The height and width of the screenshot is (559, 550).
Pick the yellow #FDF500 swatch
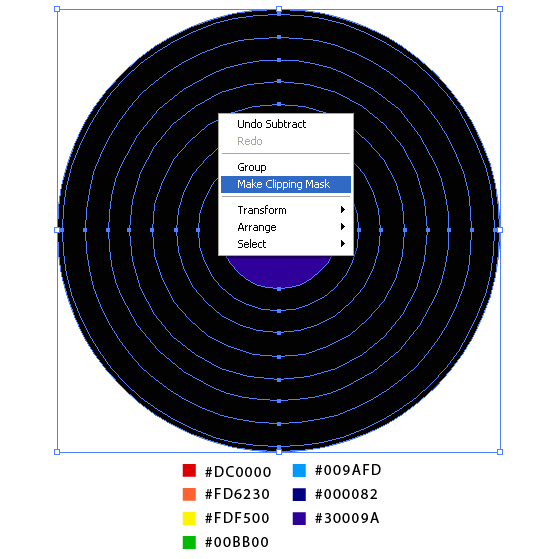(189, 518)
